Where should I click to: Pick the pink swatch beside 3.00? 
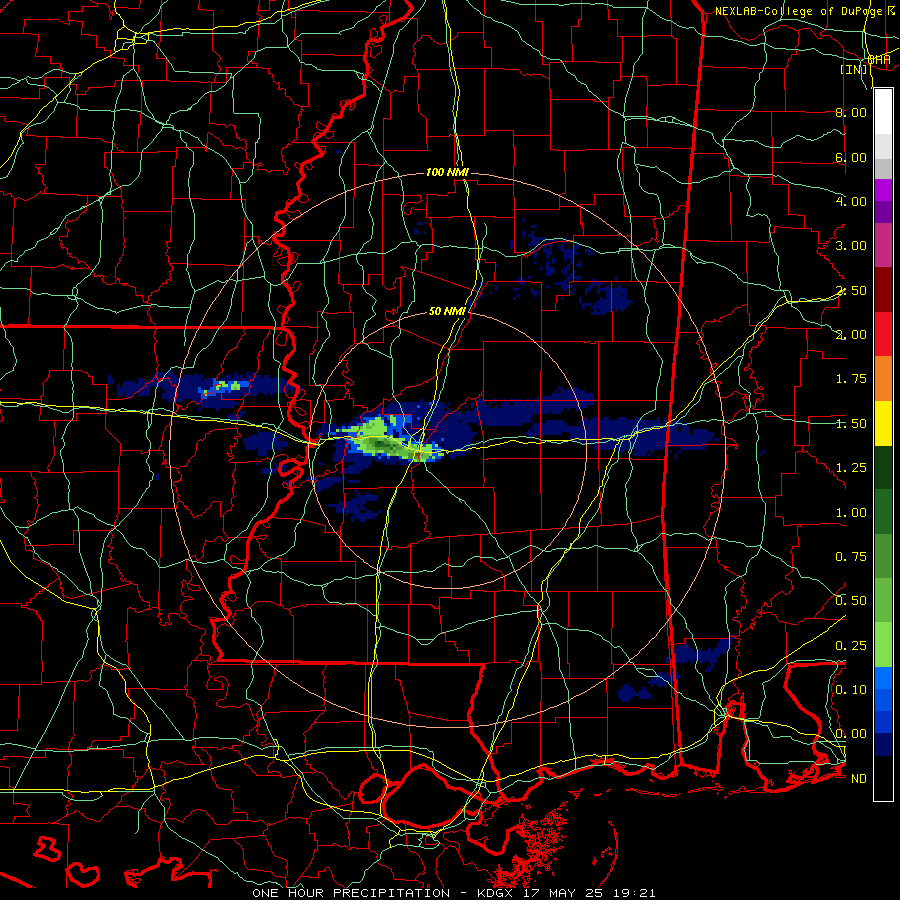(x=883, y=246)
